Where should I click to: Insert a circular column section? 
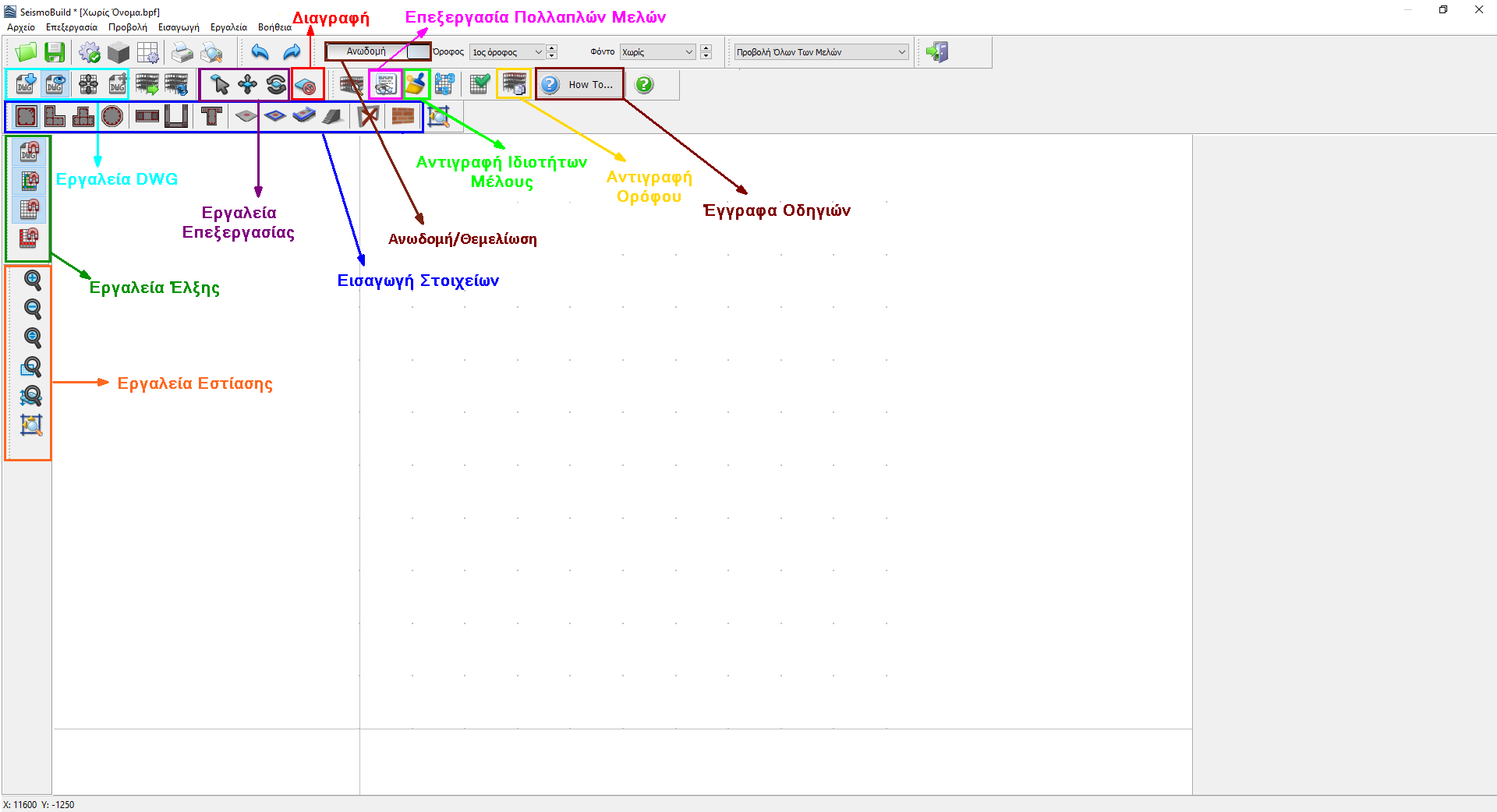pyautogui.click(x=112, y=117)
